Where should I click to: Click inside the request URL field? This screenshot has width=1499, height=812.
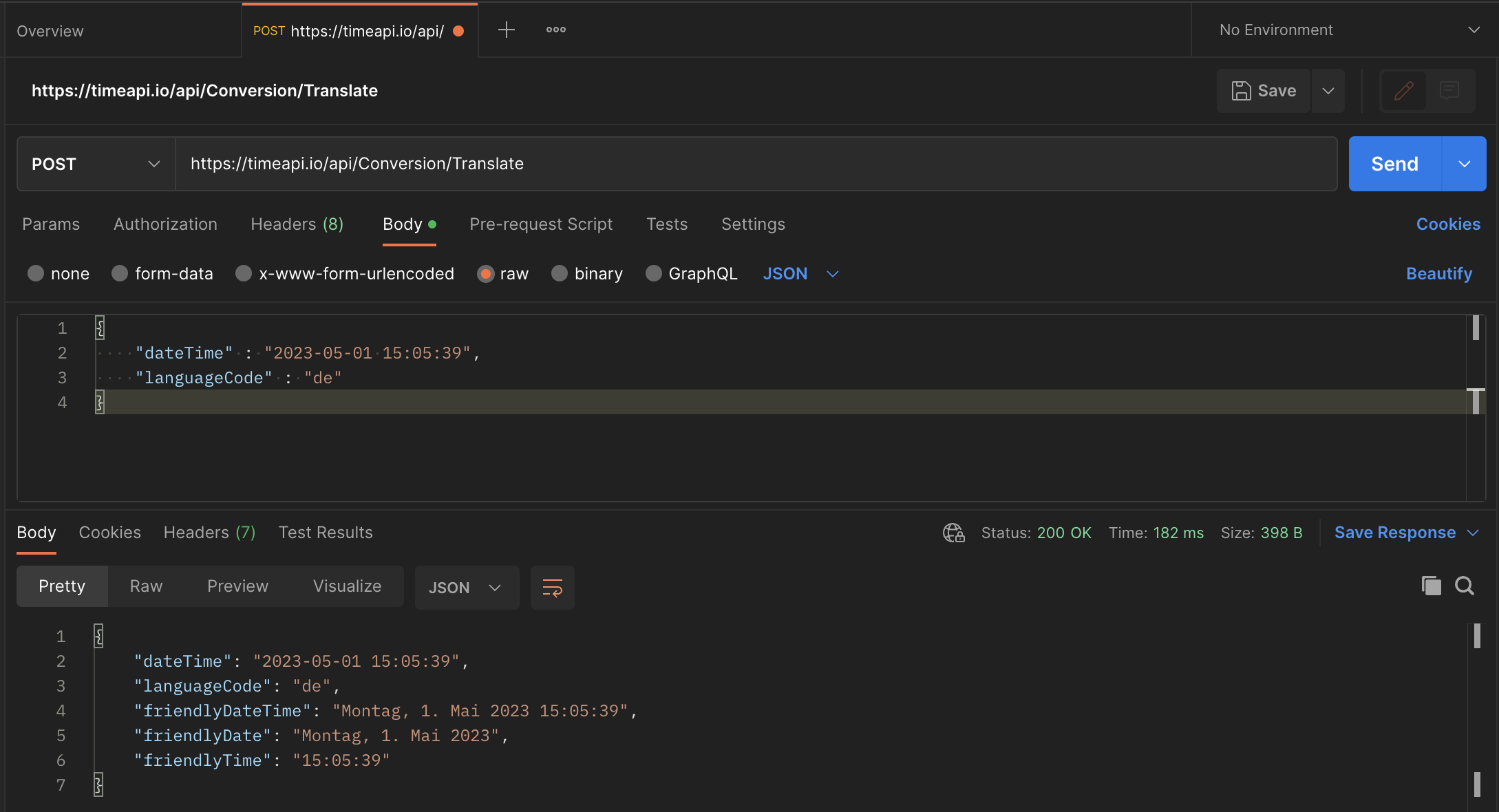point(482,164)
